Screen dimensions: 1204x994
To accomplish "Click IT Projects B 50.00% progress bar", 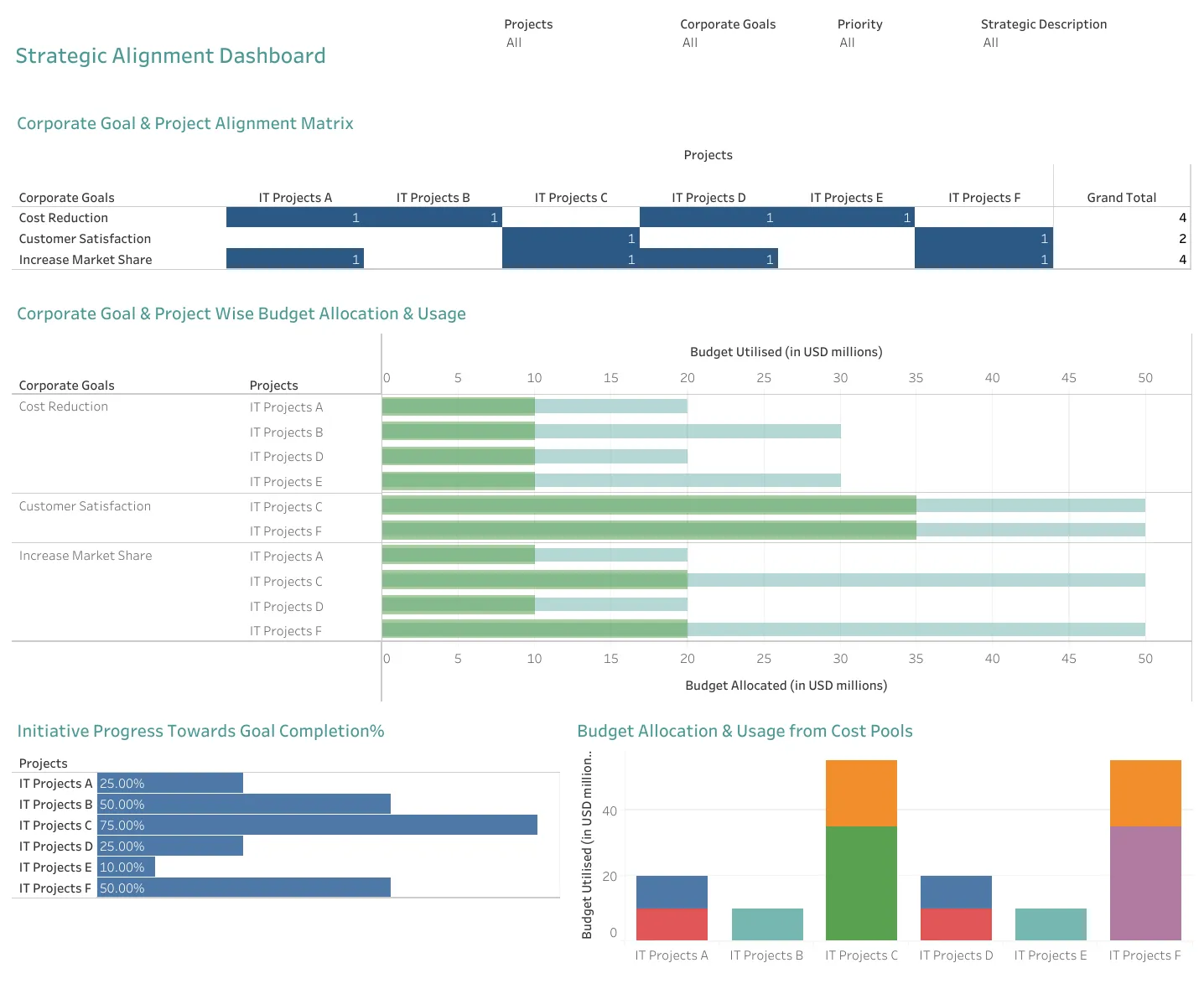I will pos(244,805).
